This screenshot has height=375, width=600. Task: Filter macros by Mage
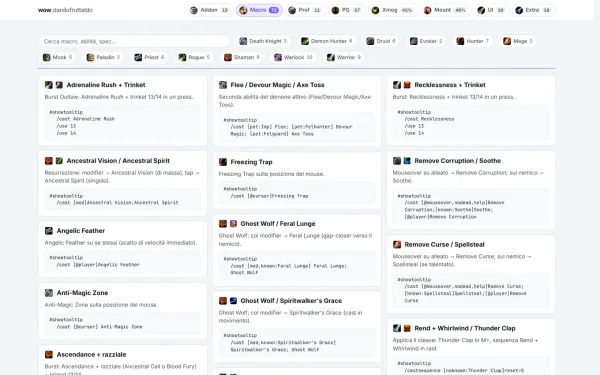[518, 41]
